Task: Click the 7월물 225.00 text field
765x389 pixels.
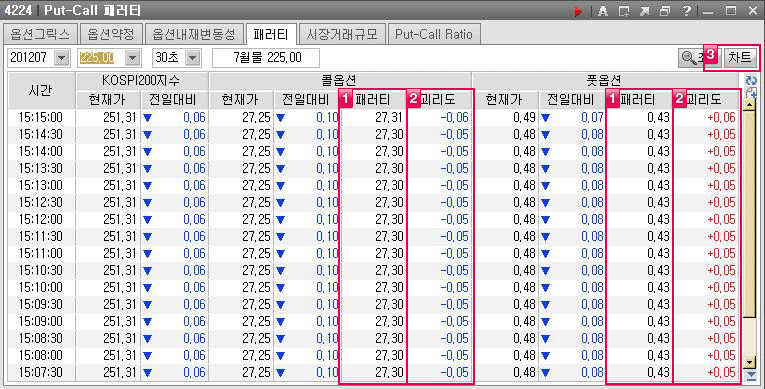Action: (266, 58)
